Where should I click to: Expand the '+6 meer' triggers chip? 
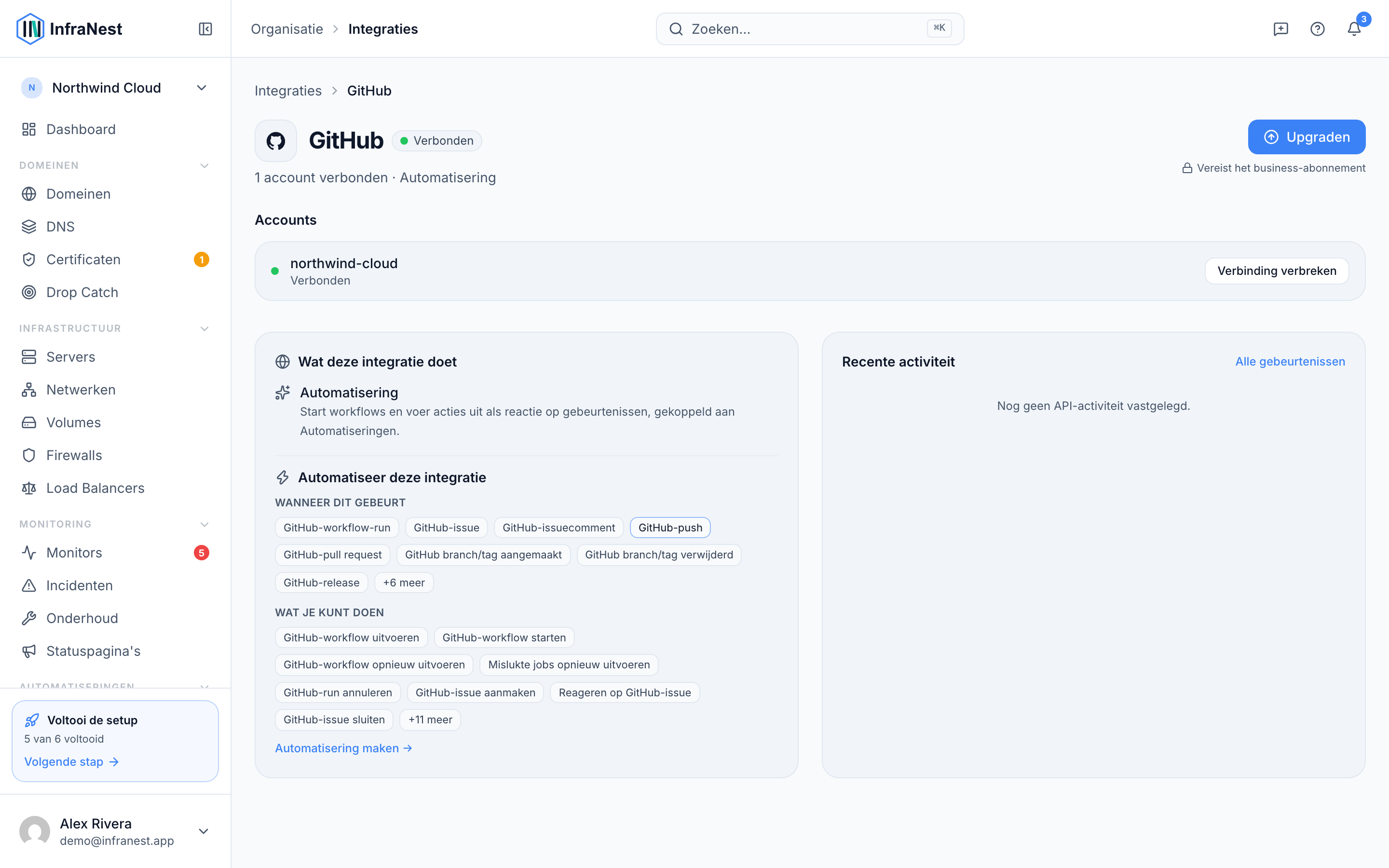(x=404, y=583)
